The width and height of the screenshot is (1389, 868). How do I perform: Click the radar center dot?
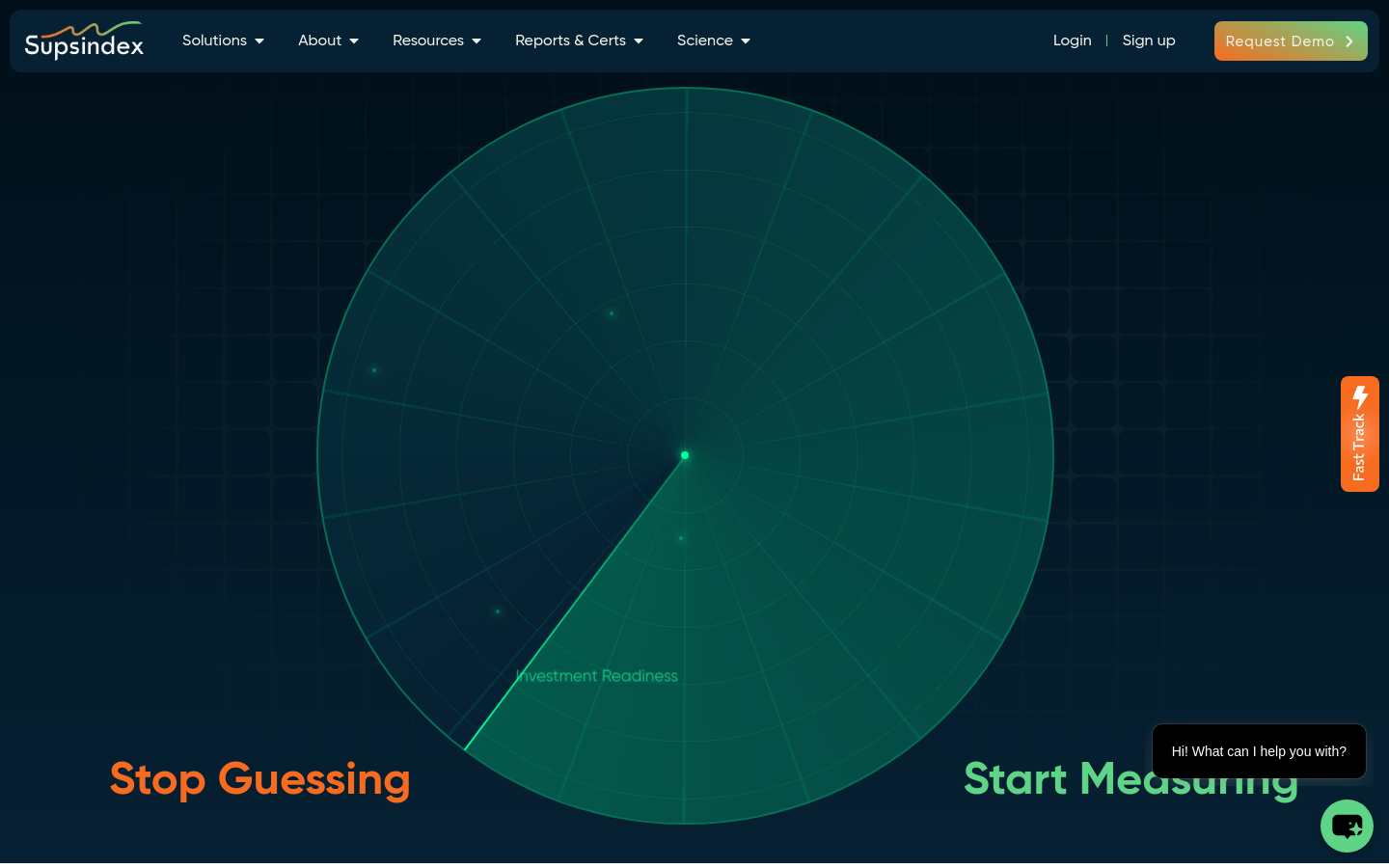[x=685, y=455]
